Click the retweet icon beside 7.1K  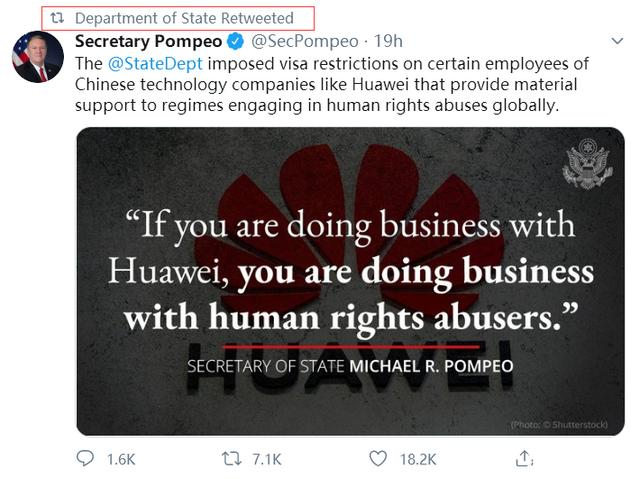click(x=230, y=458)
